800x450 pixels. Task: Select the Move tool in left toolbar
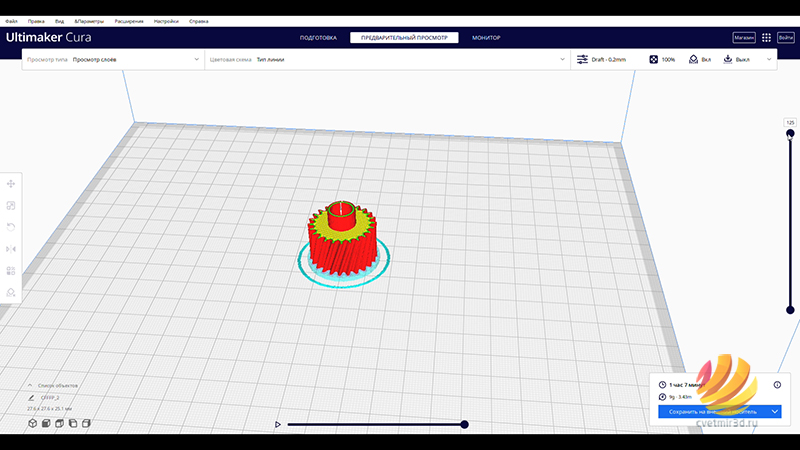tap(11, 184)
